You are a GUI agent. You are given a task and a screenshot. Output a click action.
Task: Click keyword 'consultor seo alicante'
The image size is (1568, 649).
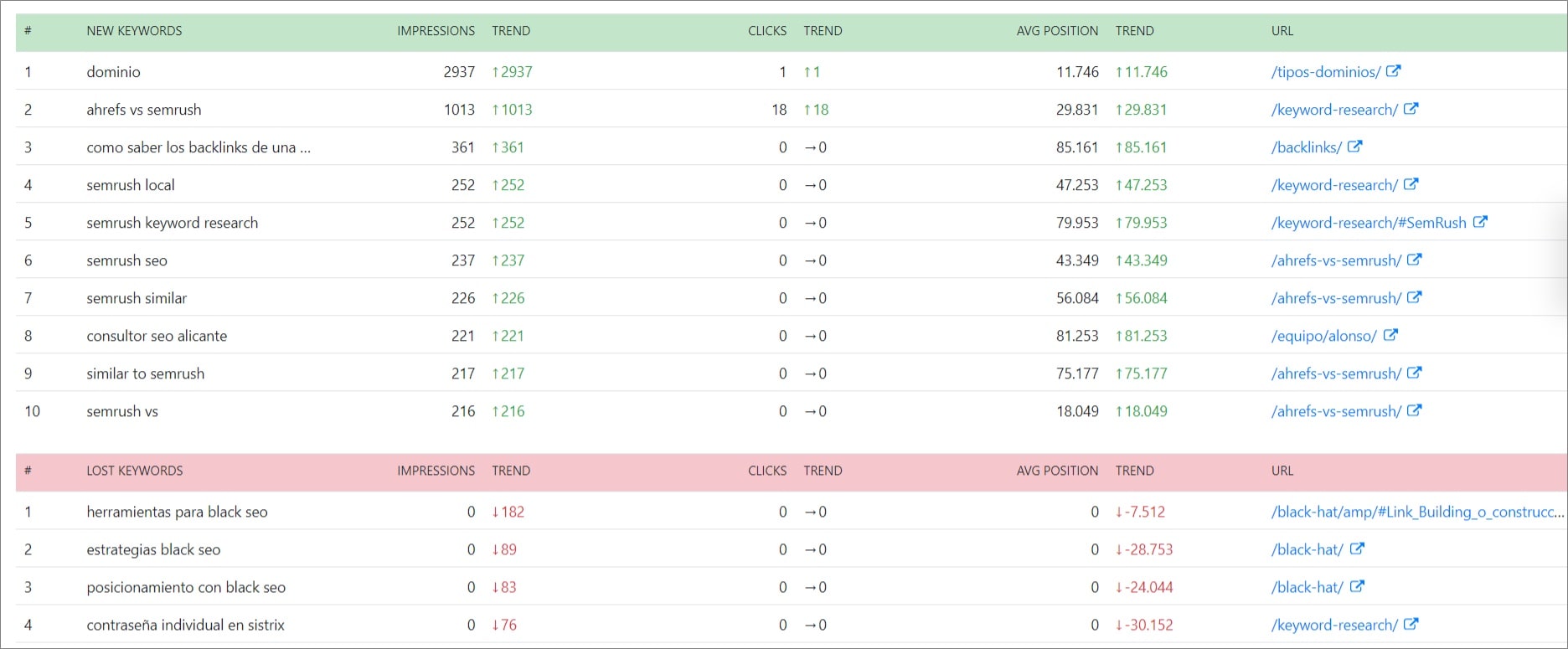[x=157, y=336]
